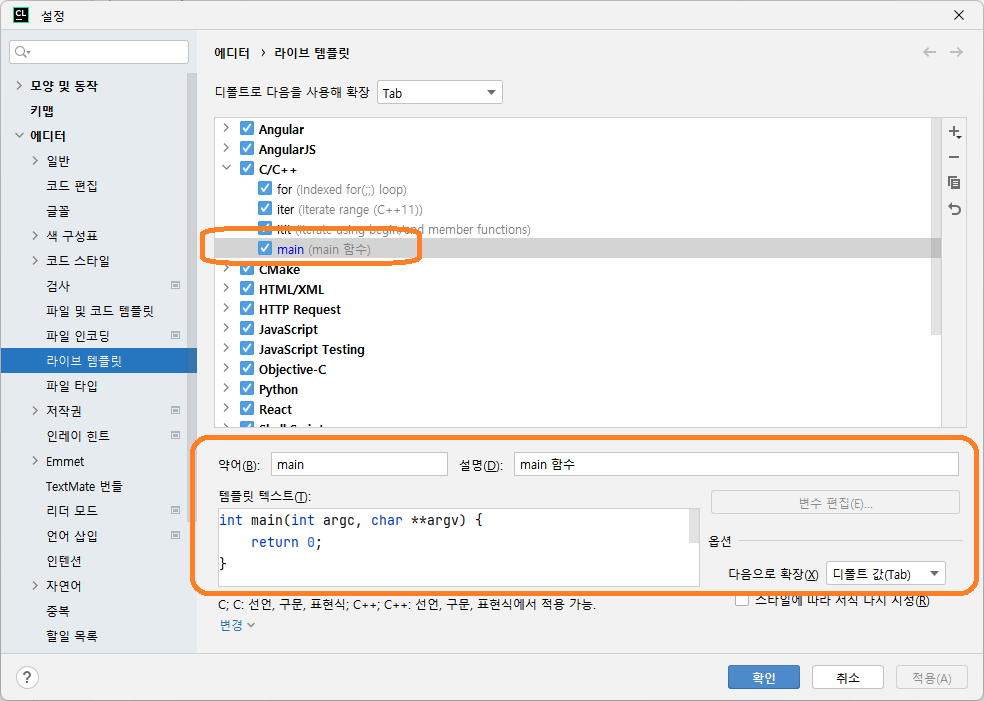
Task: Toggle the 'iter' template checkbox
Action: pyautogui.click(x=265, y=209)
